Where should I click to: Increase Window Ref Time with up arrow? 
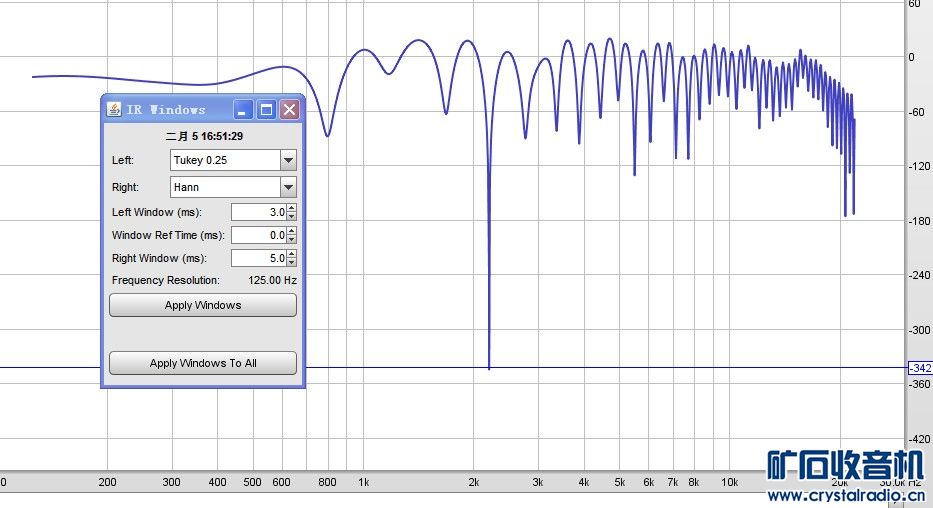click(292, 231)
